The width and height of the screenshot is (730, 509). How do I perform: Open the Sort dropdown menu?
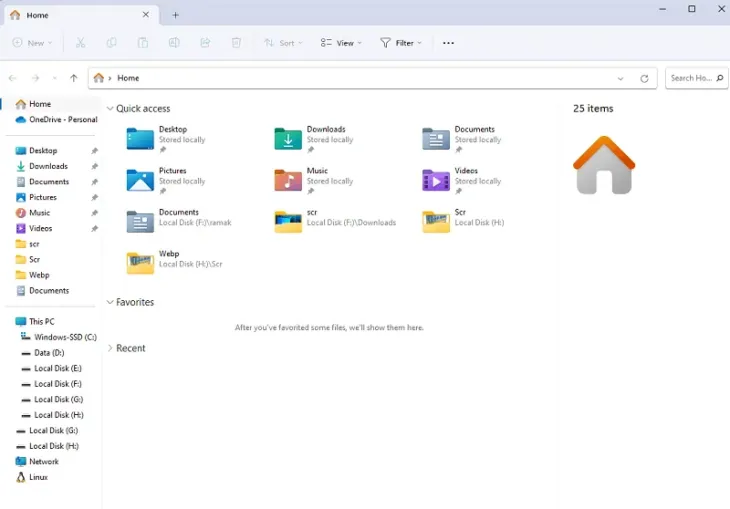(x=283, y=43)
